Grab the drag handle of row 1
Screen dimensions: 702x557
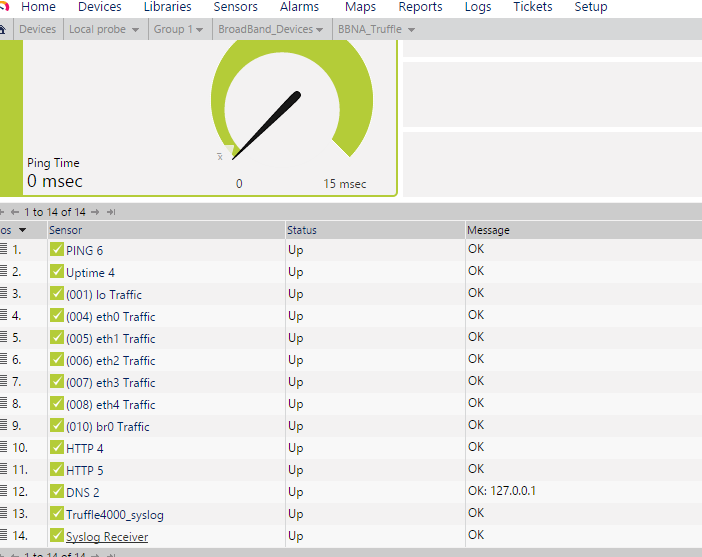click(4, 249)
